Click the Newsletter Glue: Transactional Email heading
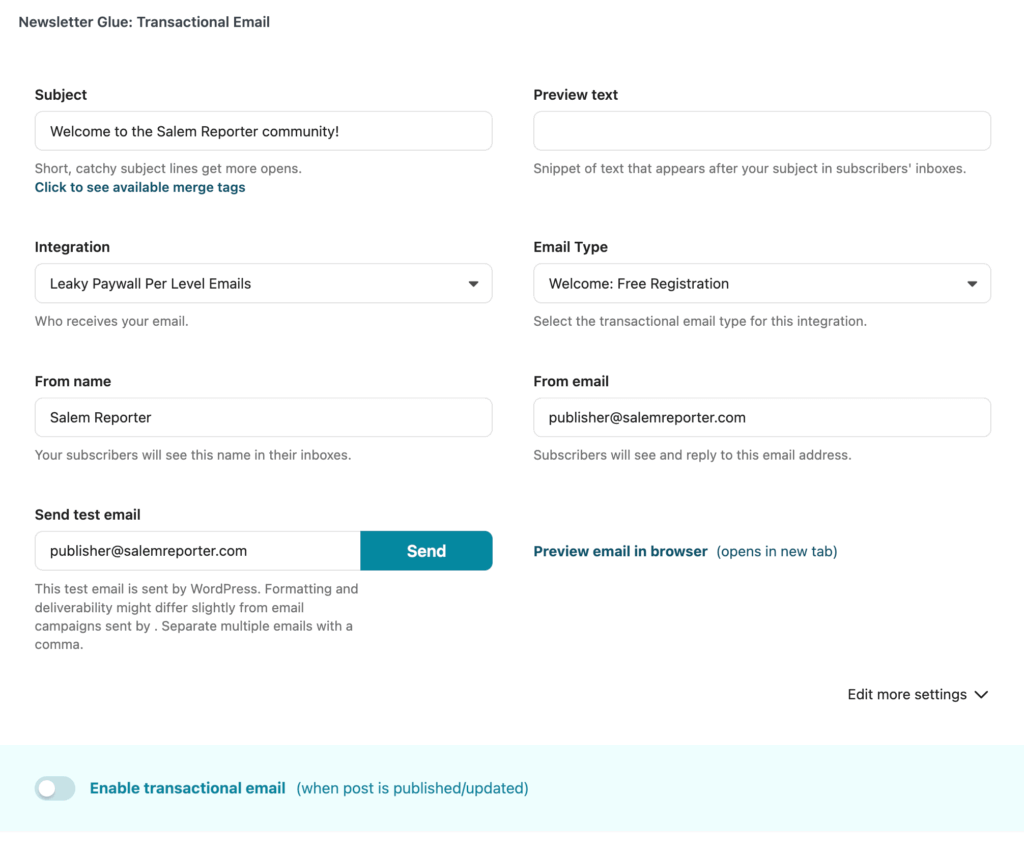The width and height of the screenshot is (1024, 852). (144, 22)
